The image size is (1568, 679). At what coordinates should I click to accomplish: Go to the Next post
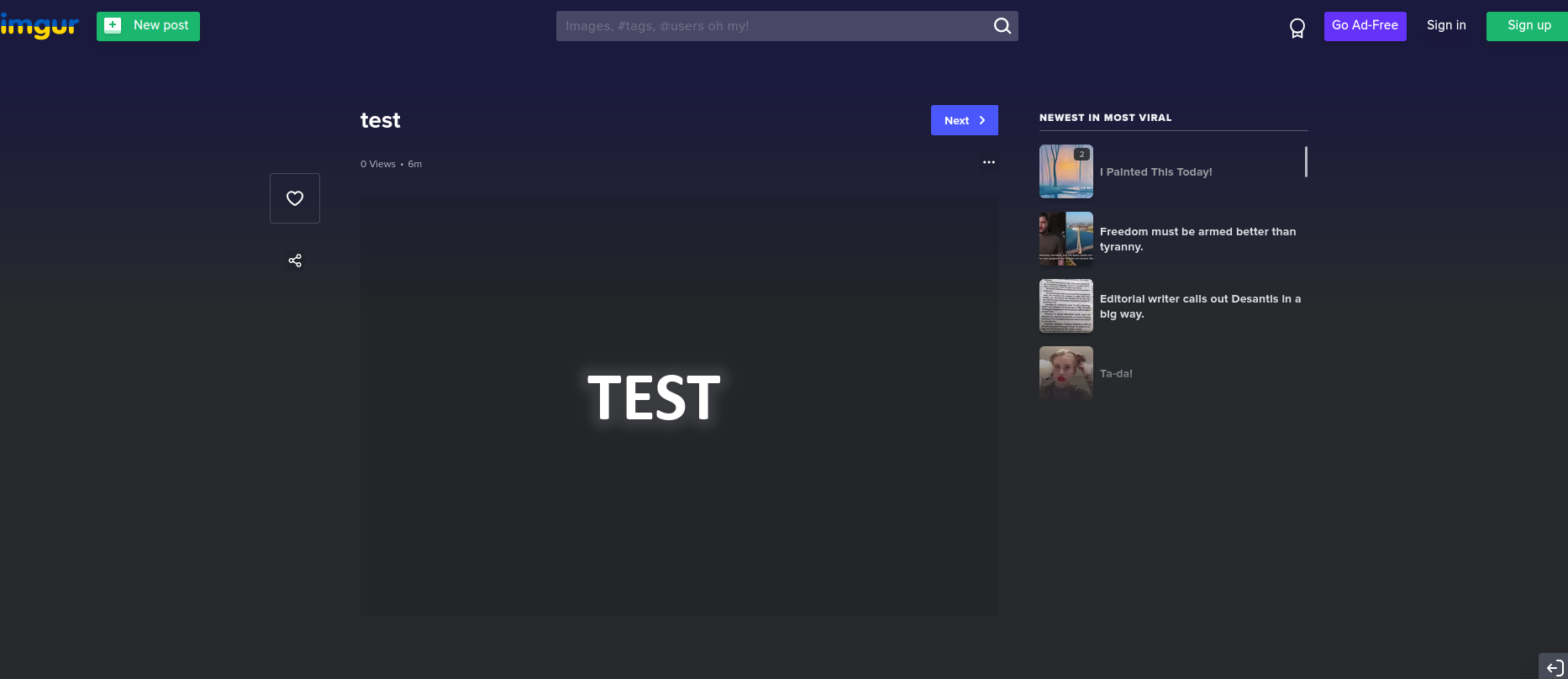[x=965, y=120]
